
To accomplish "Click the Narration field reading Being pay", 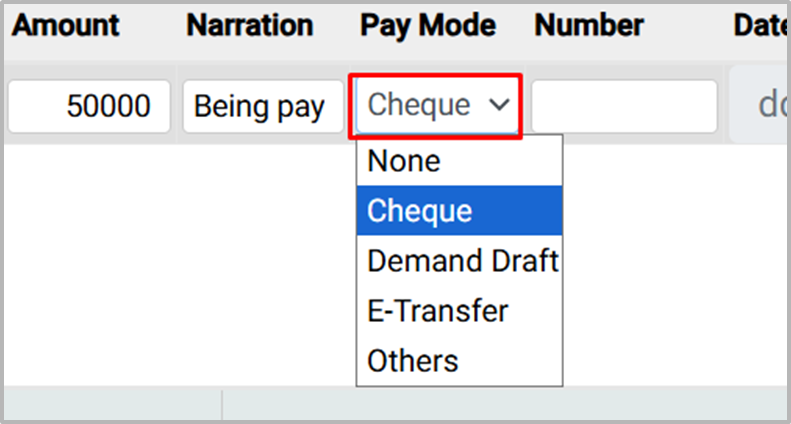I will pos(260,106).
